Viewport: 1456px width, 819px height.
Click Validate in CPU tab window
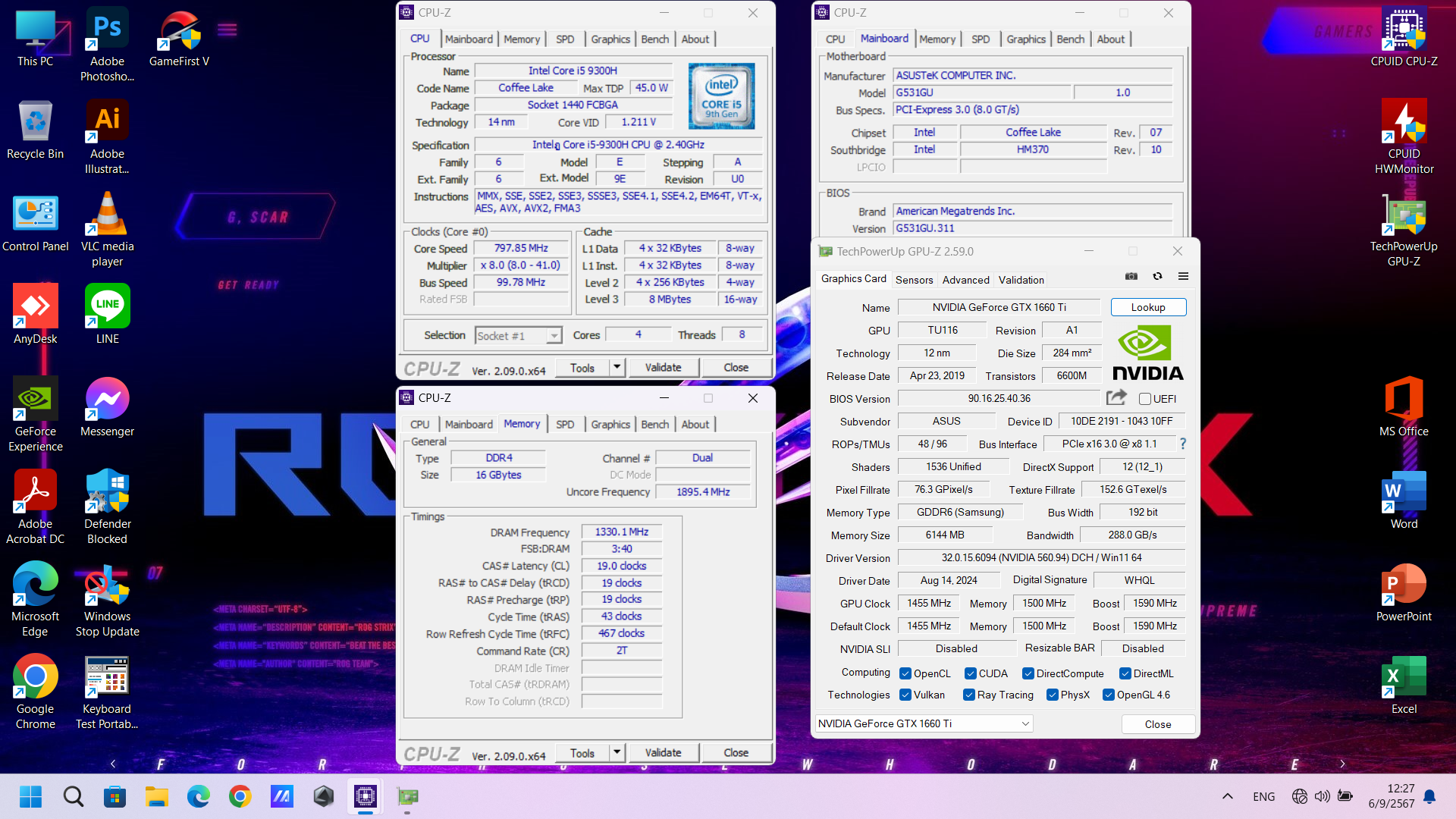(663, 367)
